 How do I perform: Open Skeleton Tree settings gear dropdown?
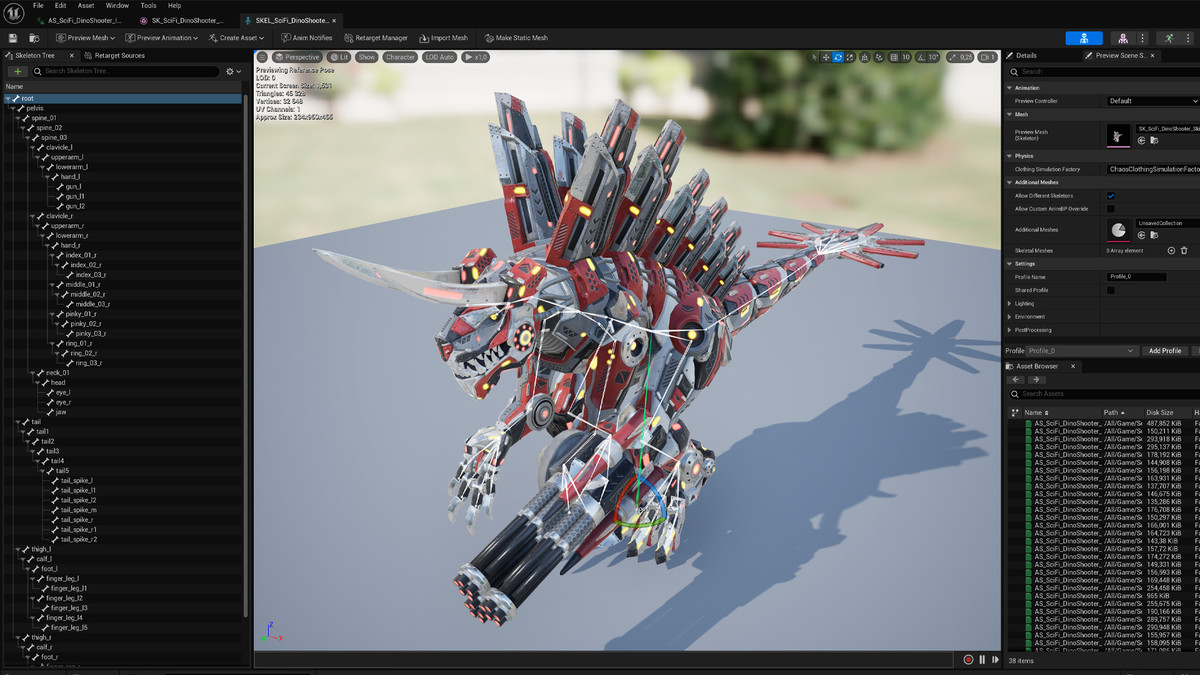tap(234, 72)
